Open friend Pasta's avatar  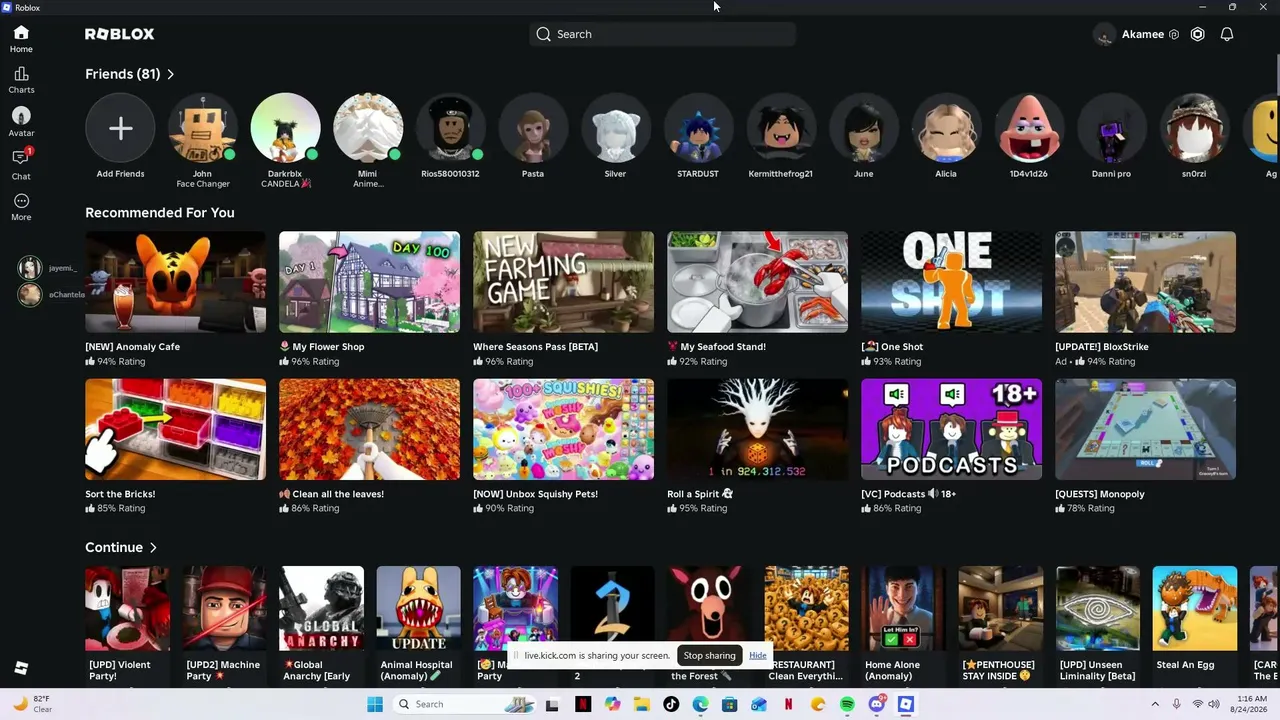[x=533, y=128]
